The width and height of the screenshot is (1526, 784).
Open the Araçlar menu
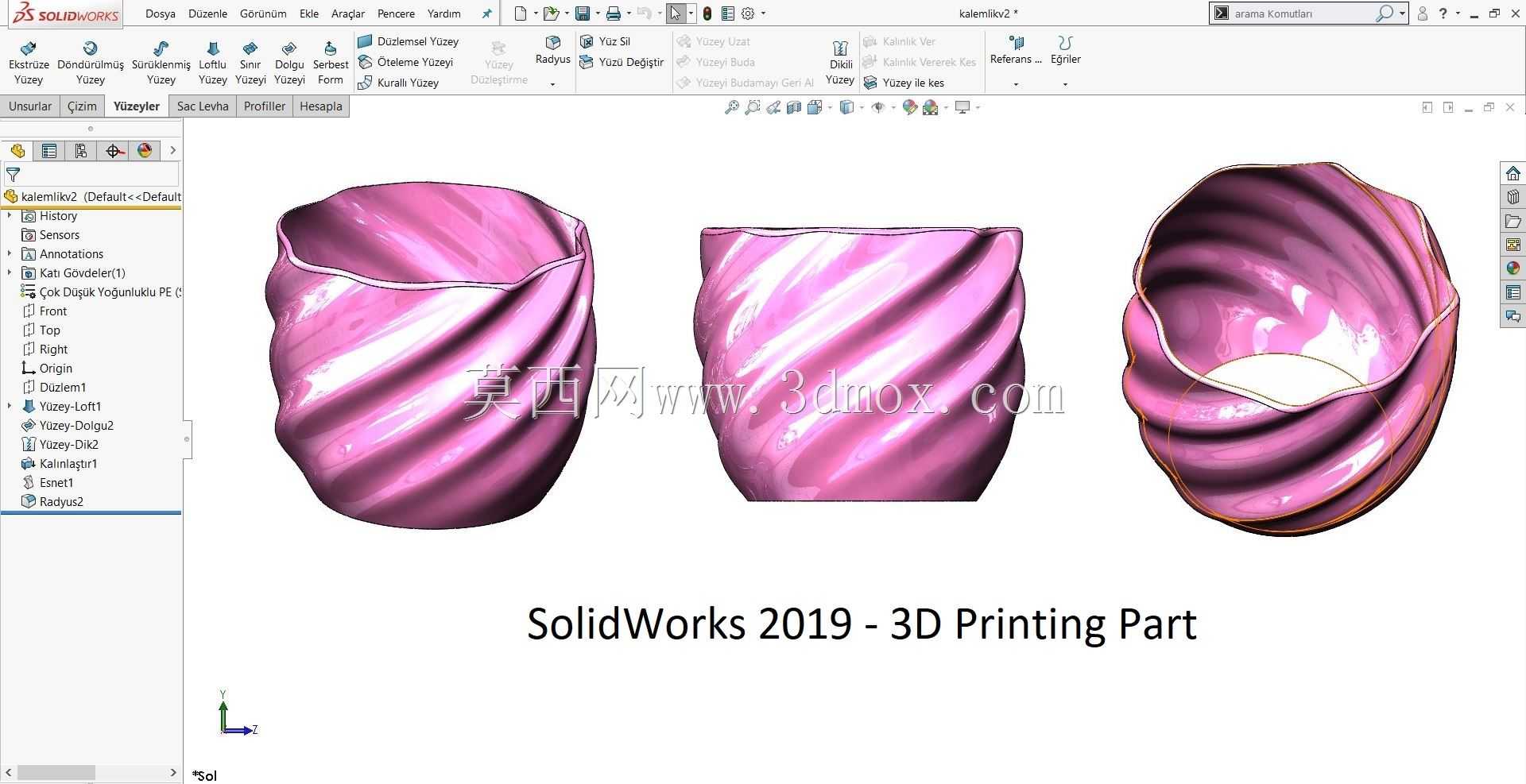point(348,14)
